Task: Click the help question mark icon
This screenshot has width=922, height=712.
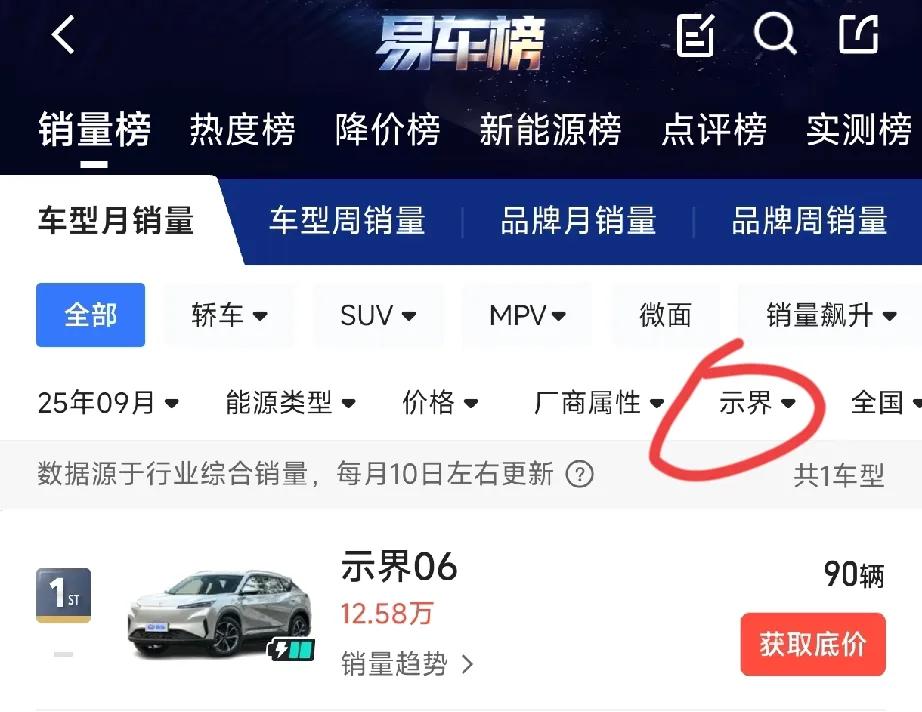Action: [579, 474]
